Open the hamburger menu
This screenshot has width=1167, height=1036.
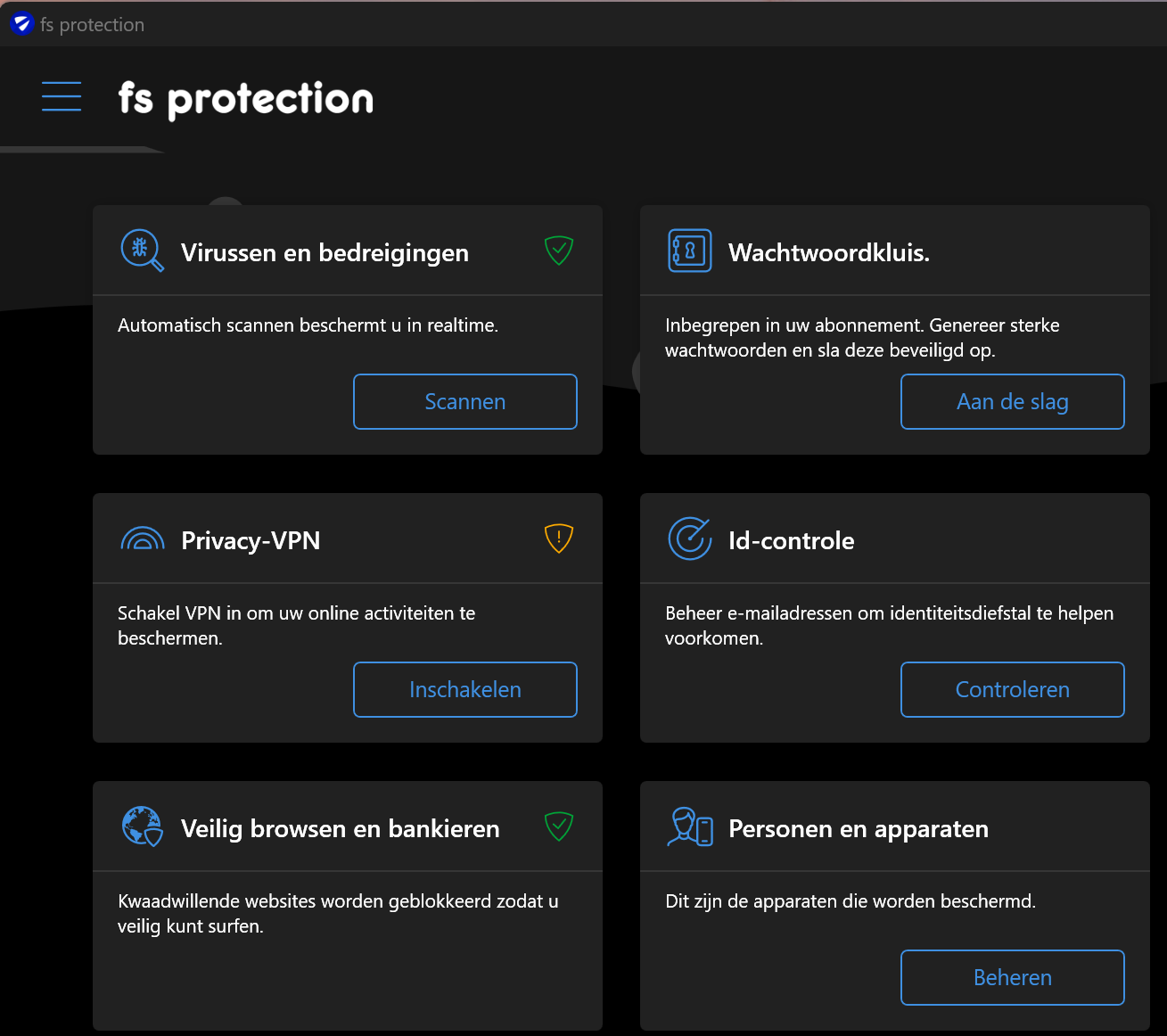click(x=62, y=96)
